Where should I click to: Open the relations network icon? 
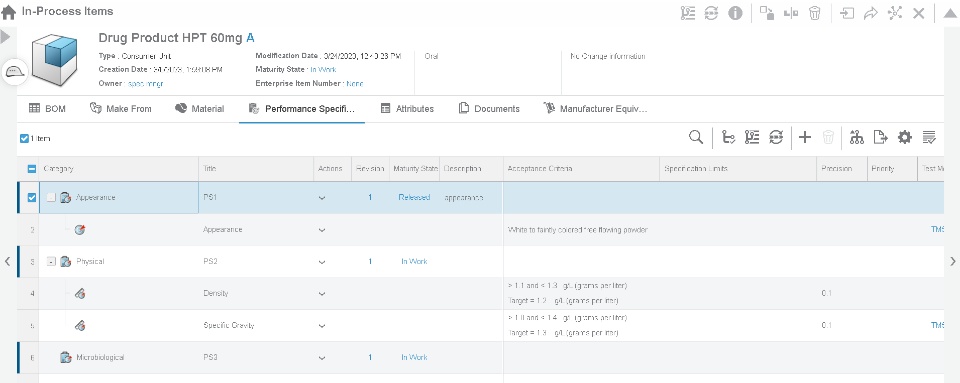pyautogui.click(x=895, y=13)
